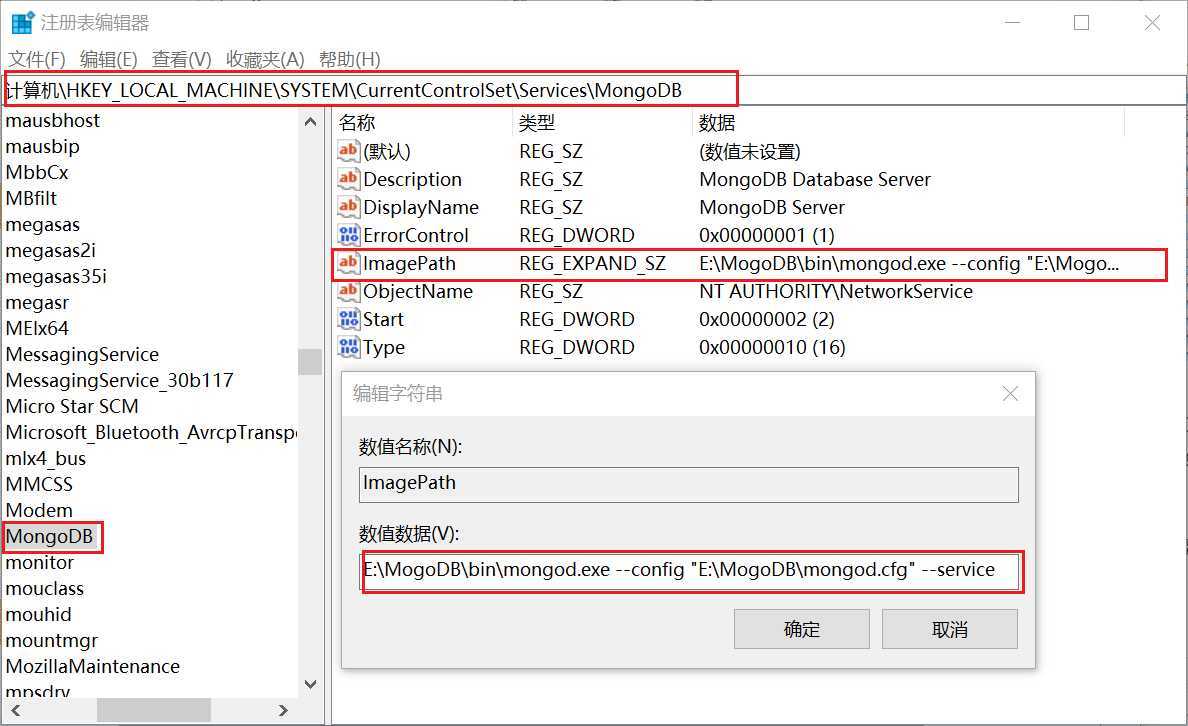The height and width of the screenshot is (726, 1188).
Task: Select the MozillaMaintenance key
Action: 92,666
